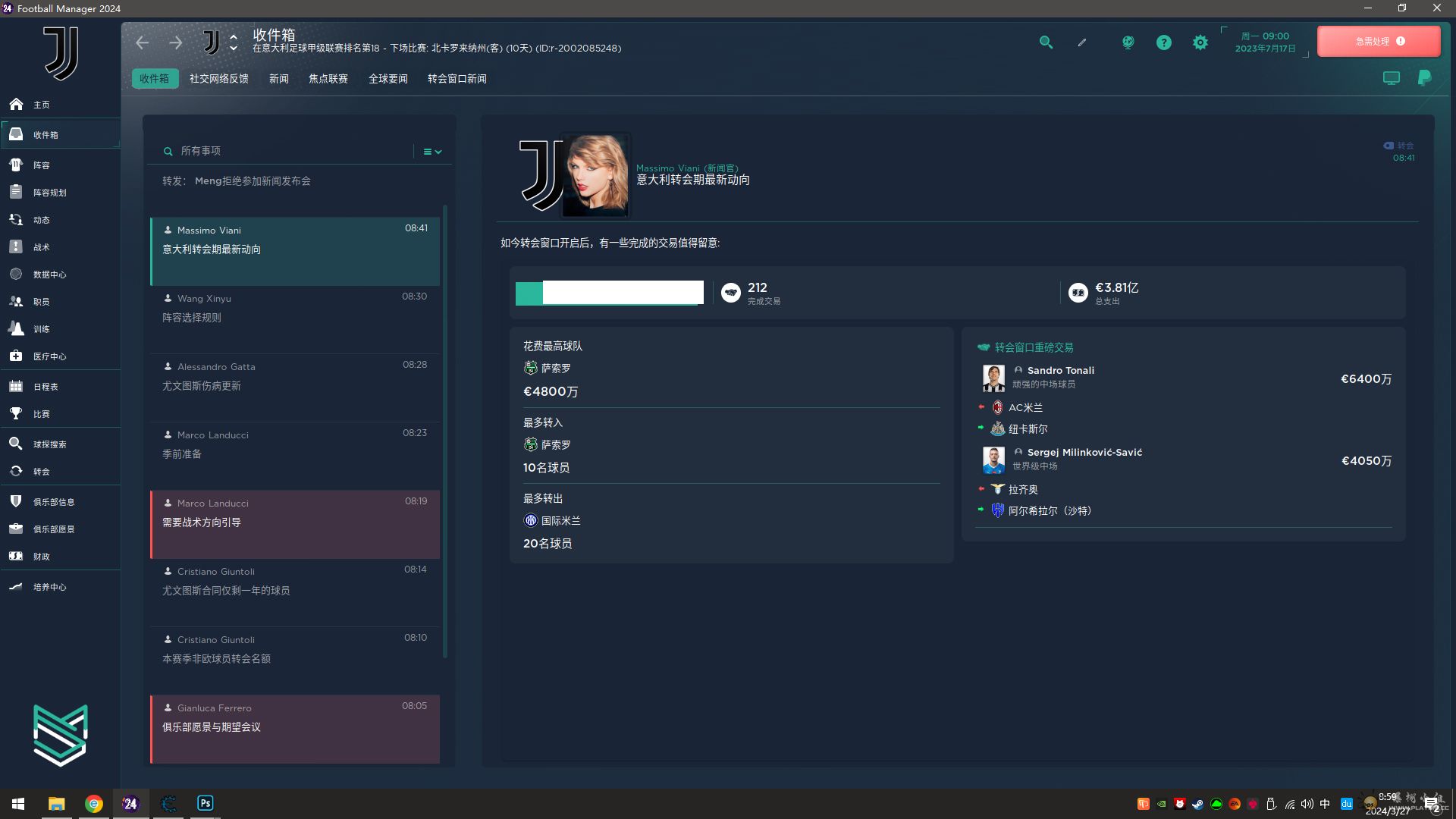
Task: Open 主页 home icon in sidebar
Action: tap(16, 105)
